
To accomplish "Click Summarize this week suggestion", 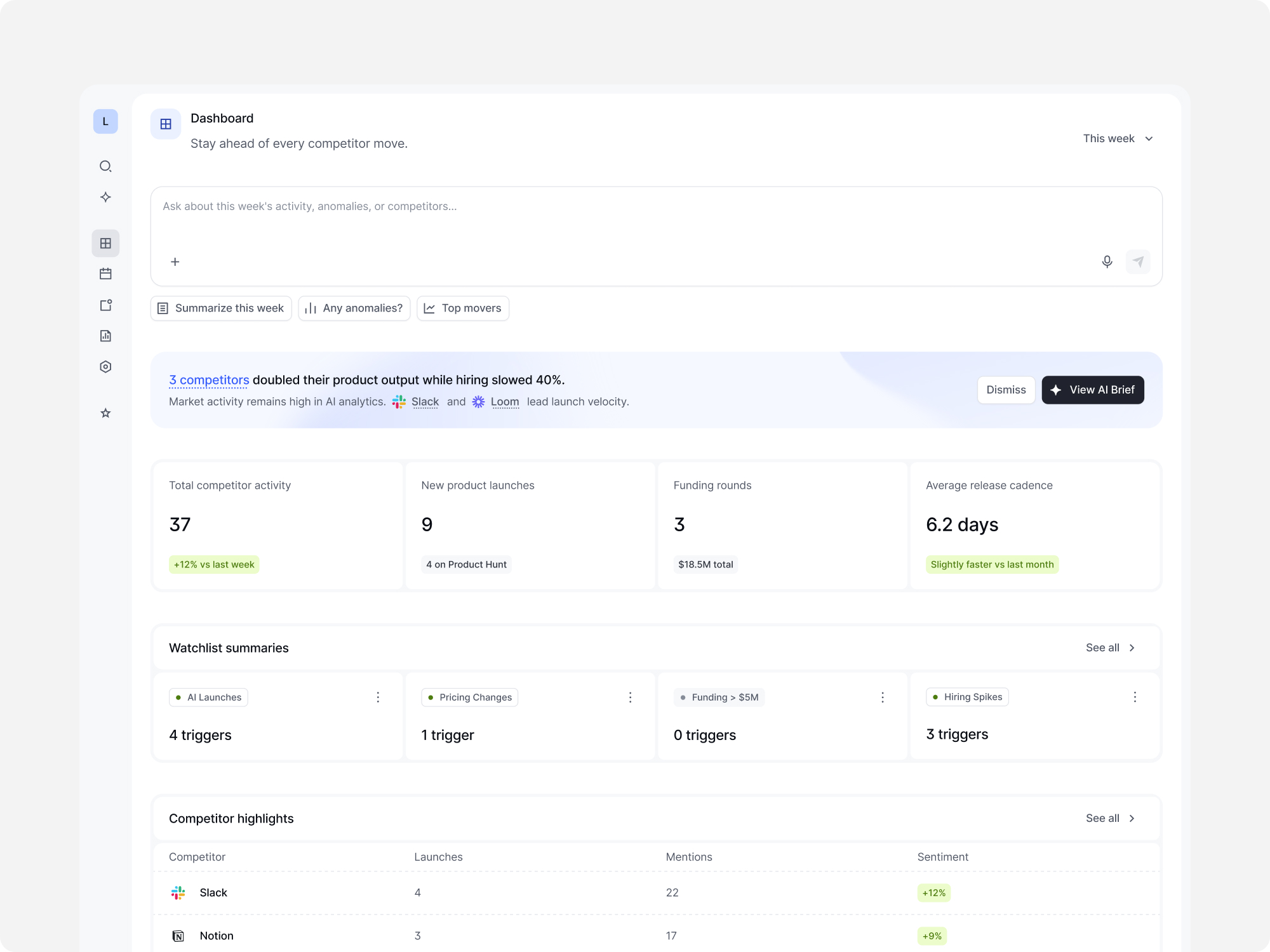I will point(221,308).
